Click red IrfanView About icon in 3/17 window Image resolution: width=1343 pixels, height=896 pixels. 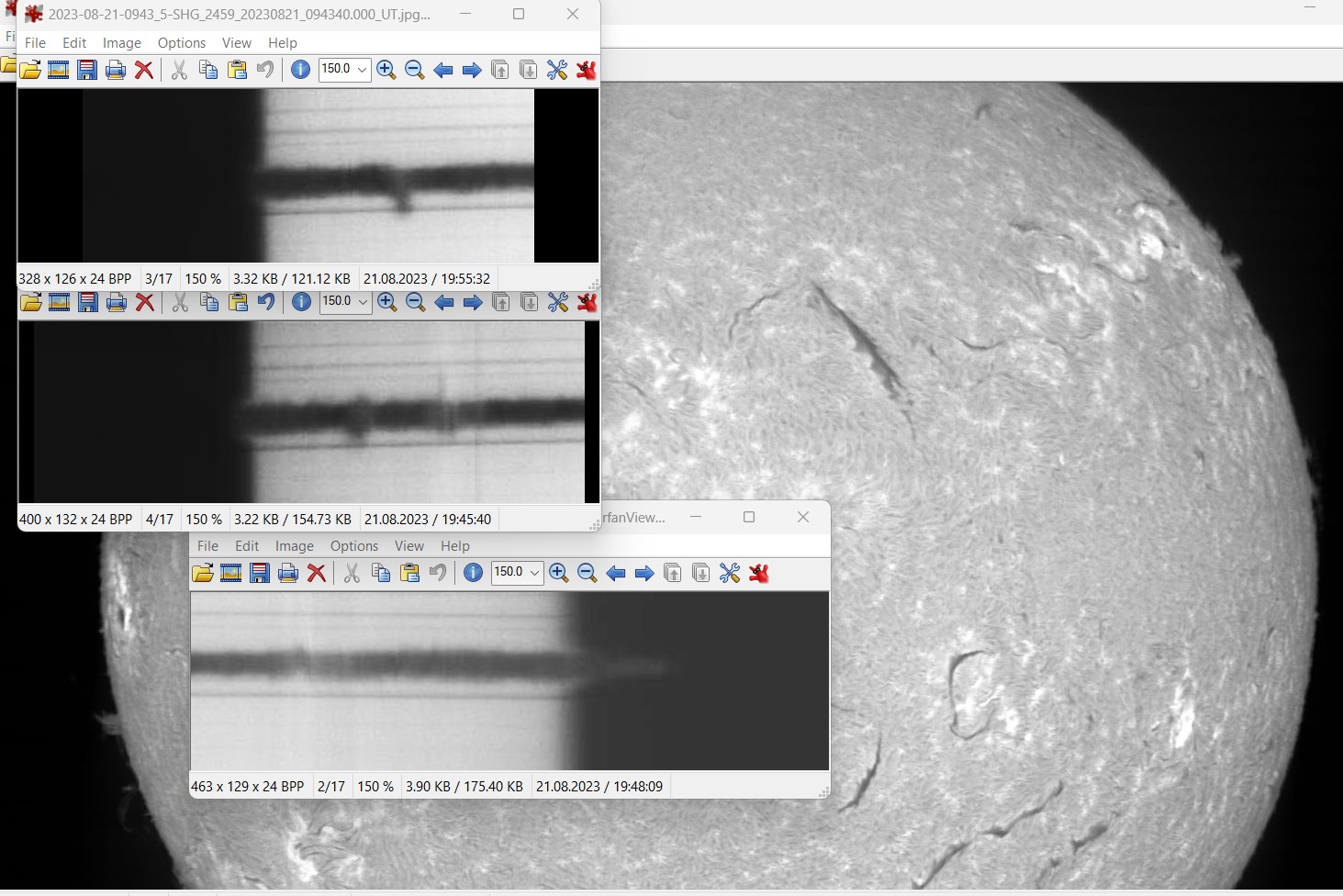coord(586,70)
